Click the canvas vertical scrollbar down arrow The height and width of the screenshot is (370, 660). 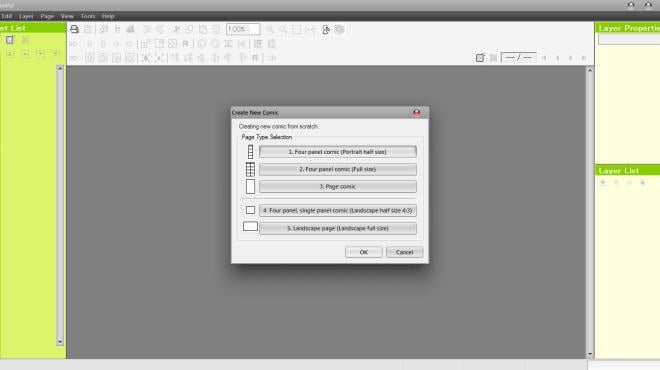[x=590, y=354]
